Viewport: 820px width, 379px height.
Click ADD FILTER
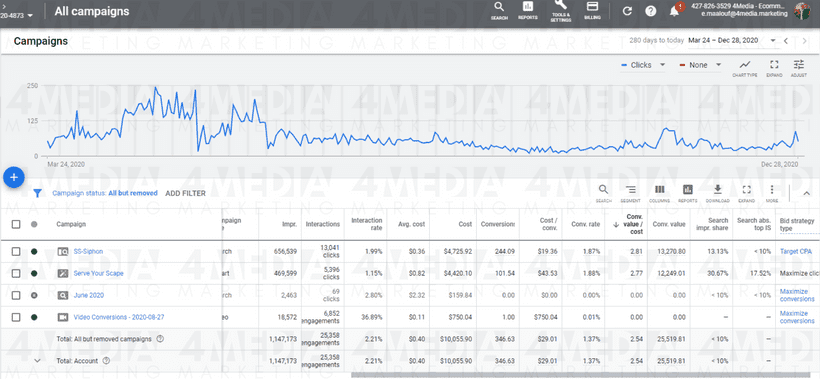point(186,193)
